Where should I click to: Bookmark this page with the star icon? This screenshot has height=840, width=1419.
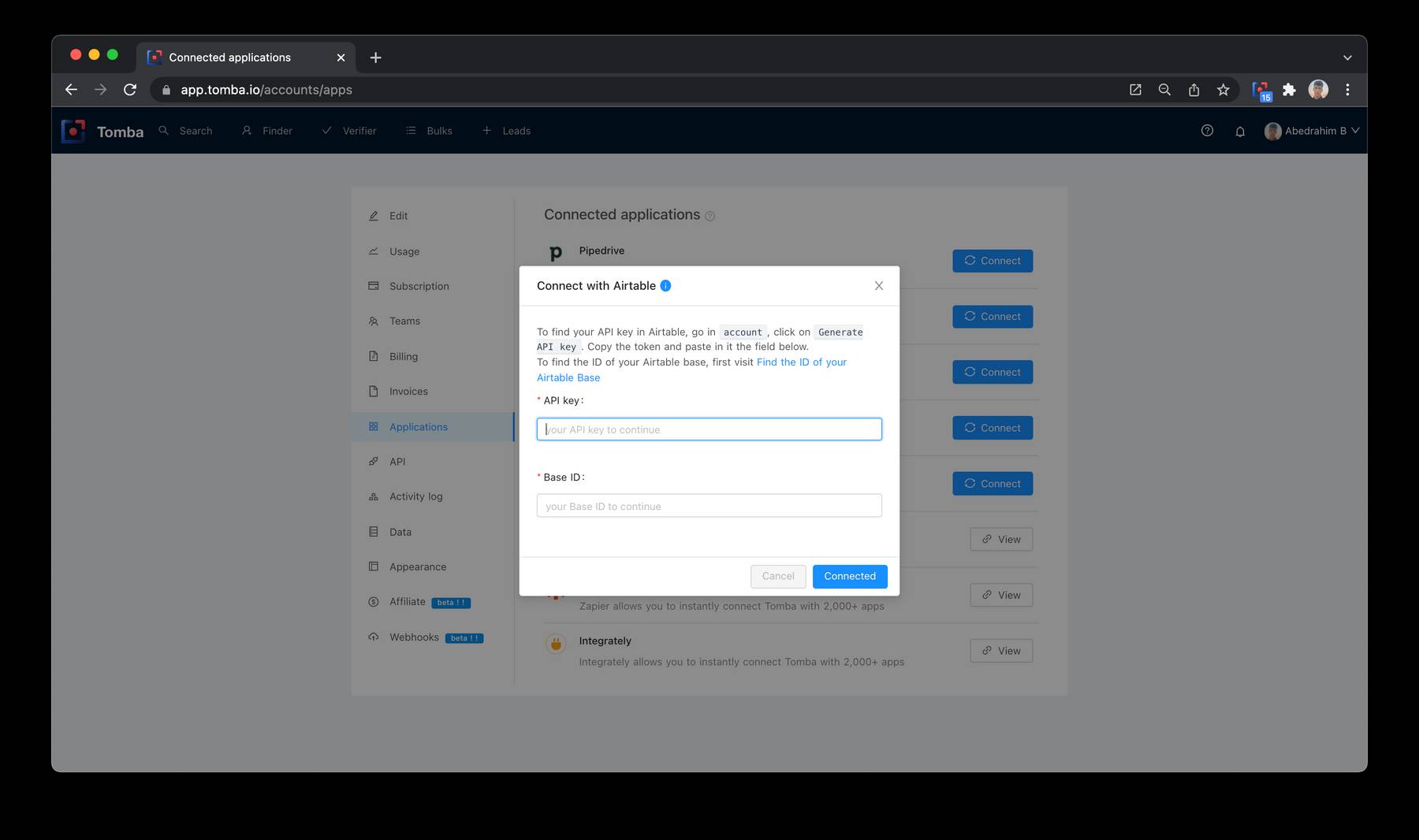tap(1223, 90)
